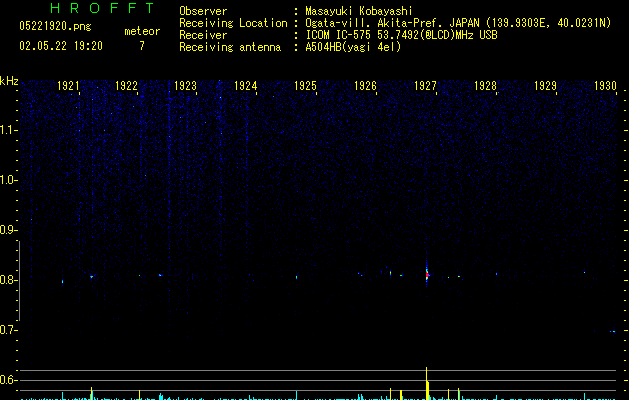Click the Receiver field label

[203, 35]
